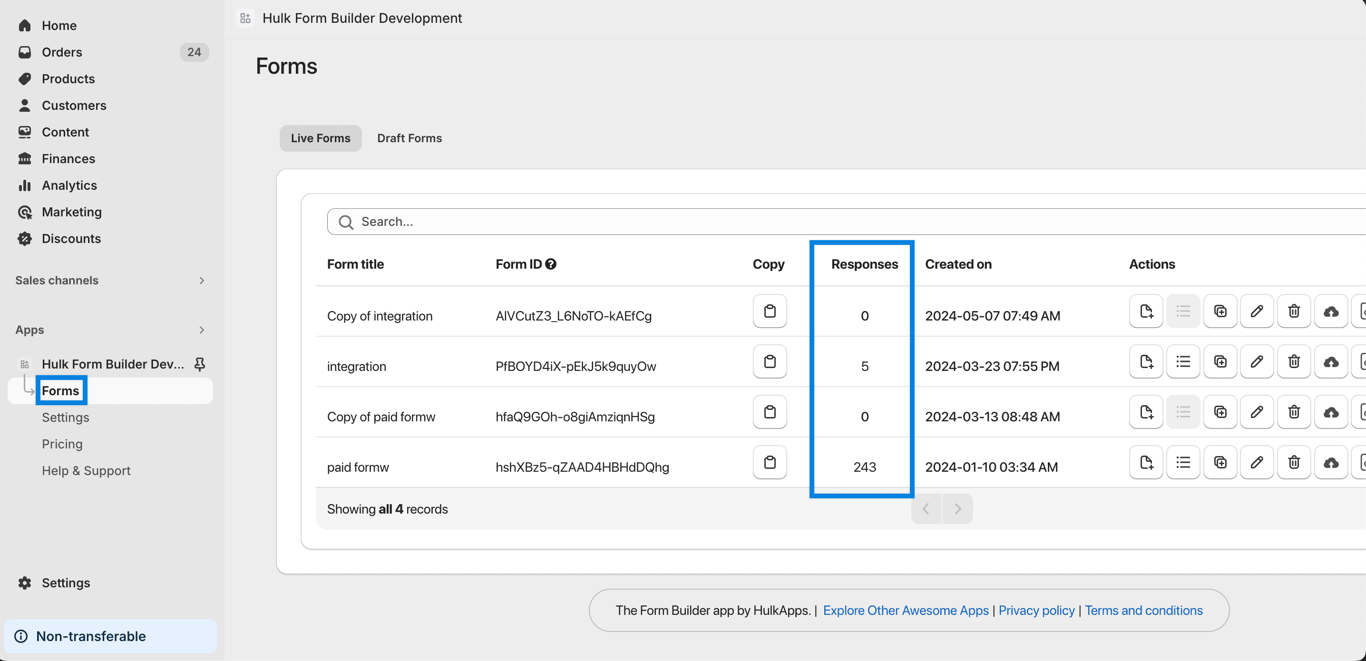Click the forms Search field

pos(850,222)
